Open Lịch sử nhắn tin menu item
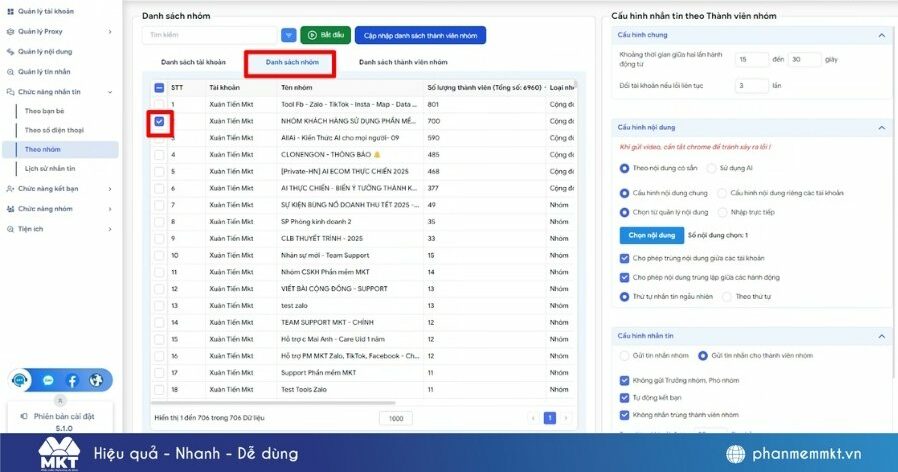Image resolution: width=898 pixels, height=472 pixels. point(50,168)
